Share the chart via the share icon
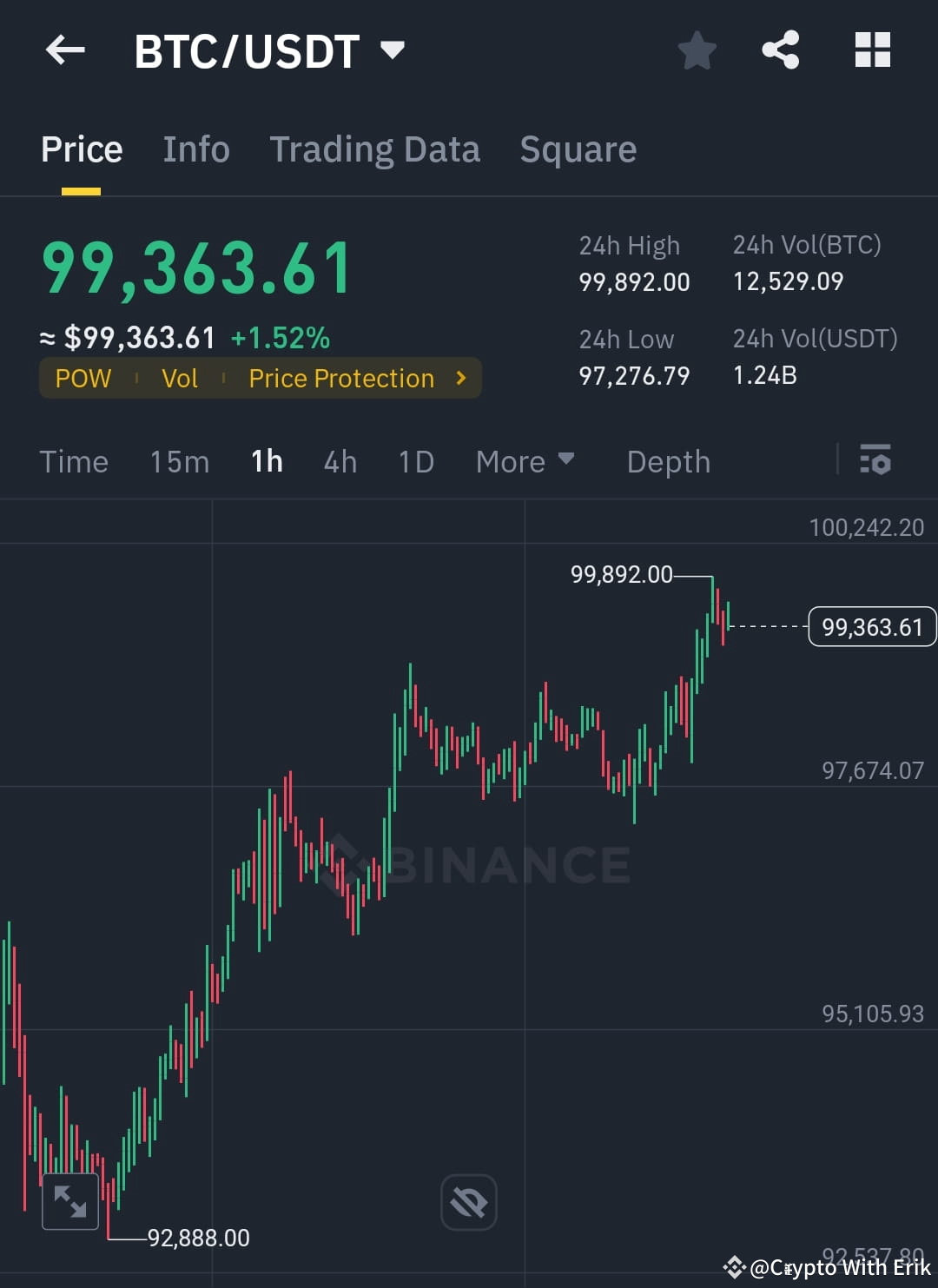 (780, 50)
